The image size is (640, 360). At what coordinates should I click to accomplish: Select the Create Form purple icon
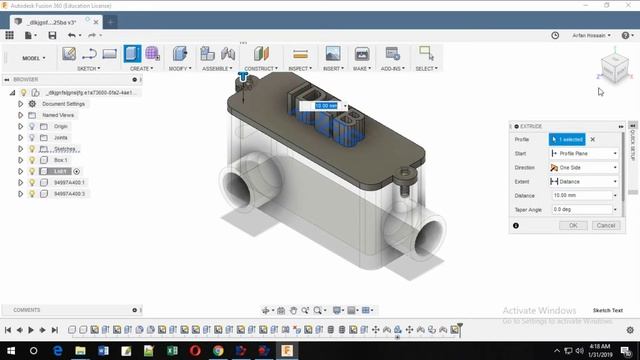pos(152,53)
